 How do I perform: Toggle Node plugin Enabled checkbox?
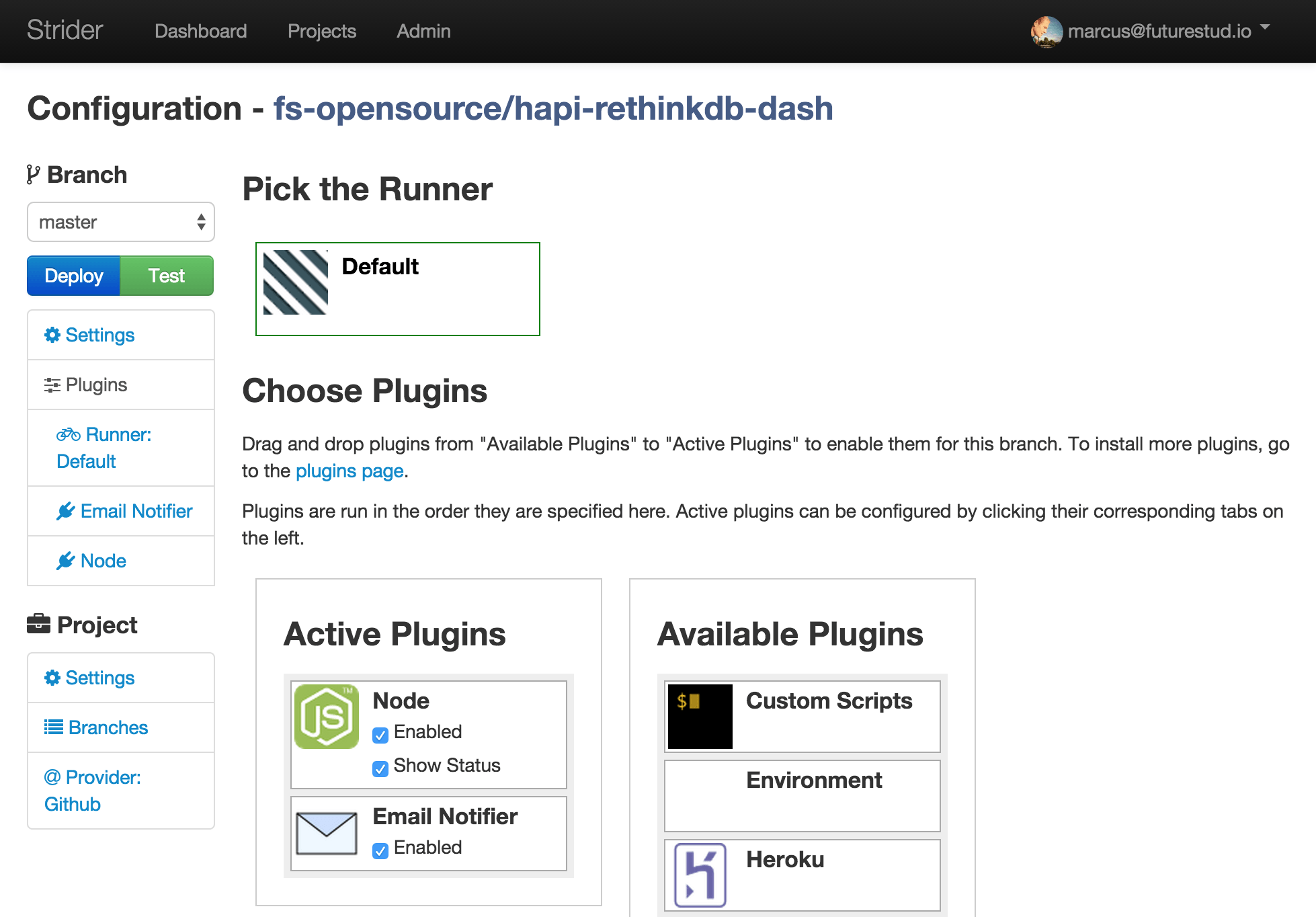coord(380,735)
